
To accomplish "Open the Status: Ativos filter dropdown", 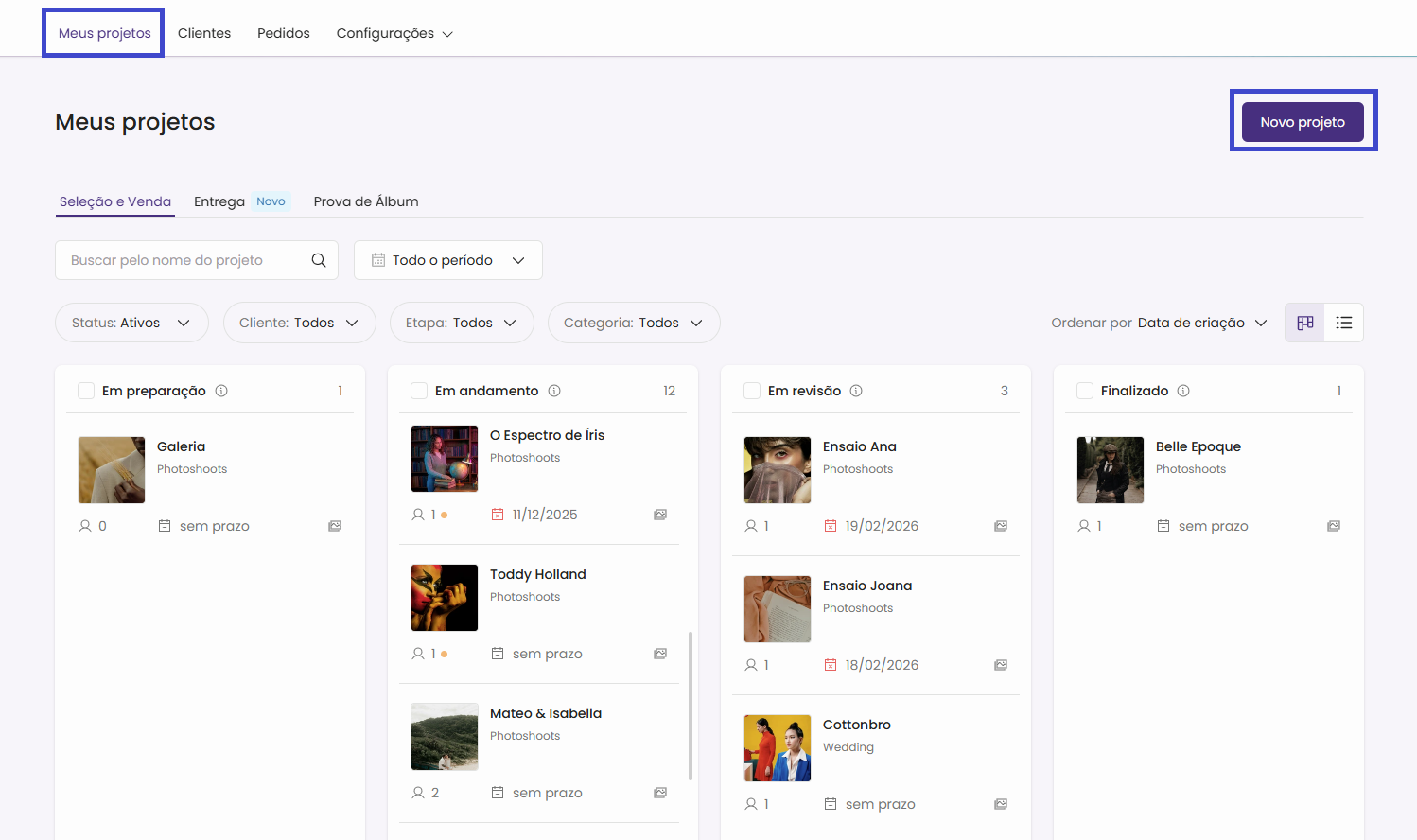I will (131, 323).
